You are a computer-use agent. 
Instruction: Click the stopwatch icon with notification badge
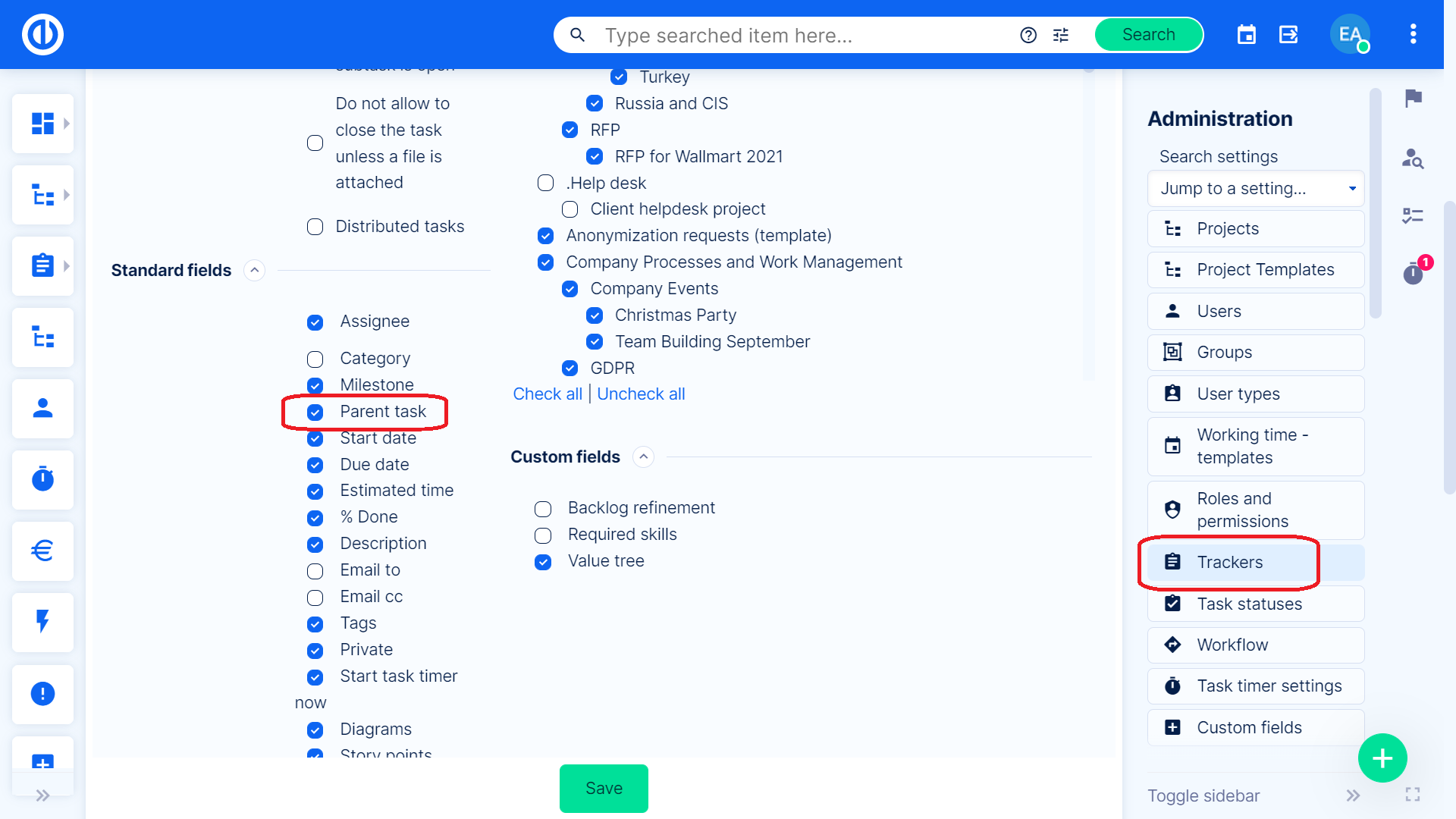point(1412,275)
